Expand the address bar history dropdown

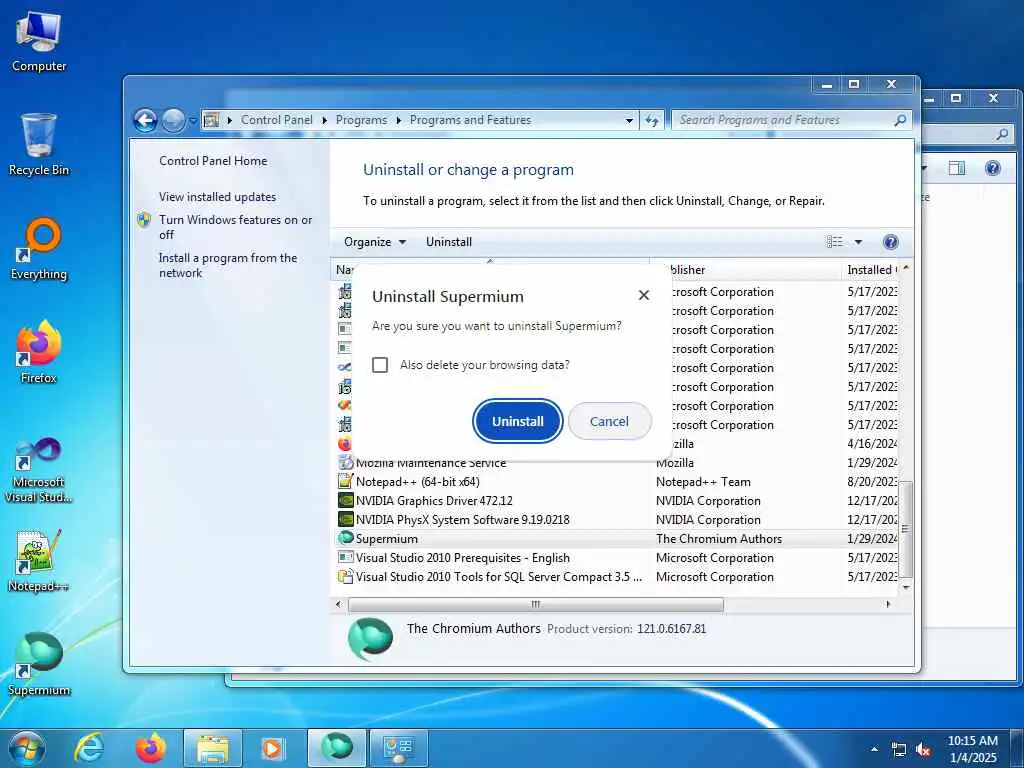pos(629,120)
